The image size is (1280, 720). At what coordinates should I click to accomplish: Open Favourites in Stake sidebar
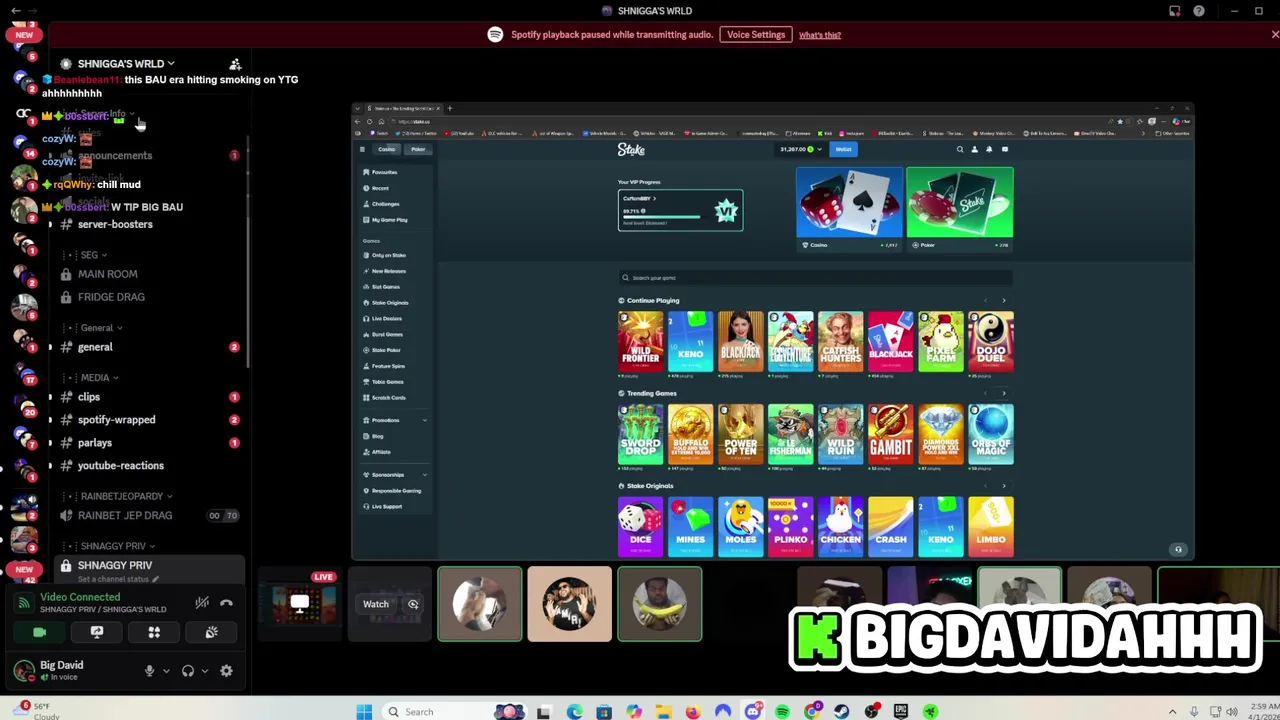pyautogui.click(x=382, y=172)
